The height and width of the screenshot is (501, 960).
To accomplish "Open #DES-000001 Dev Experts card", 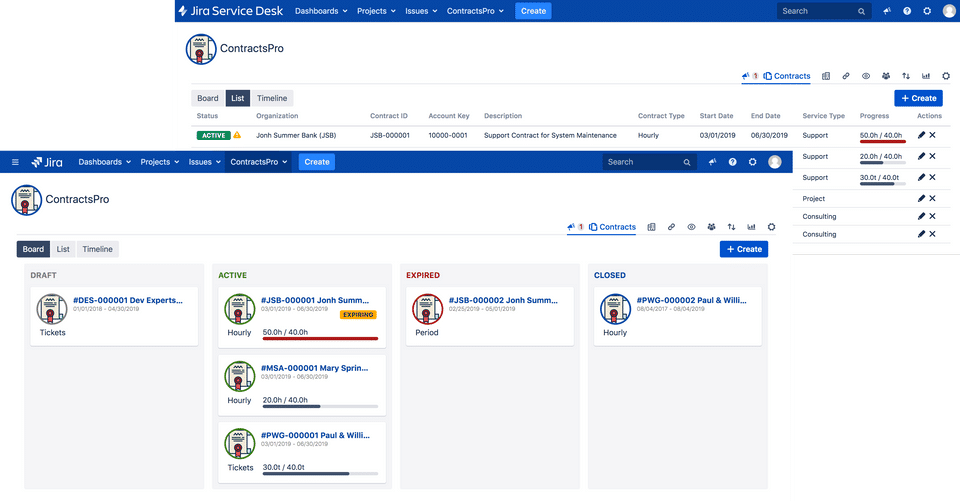I will pos(114,317).
